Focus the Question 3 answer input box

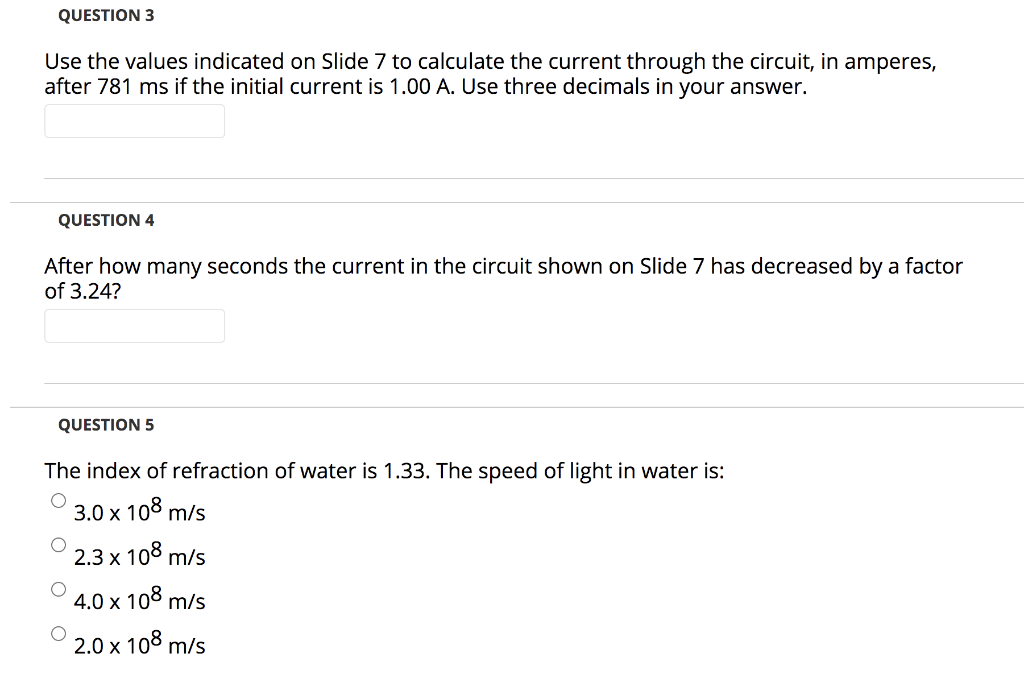(134, 121)
